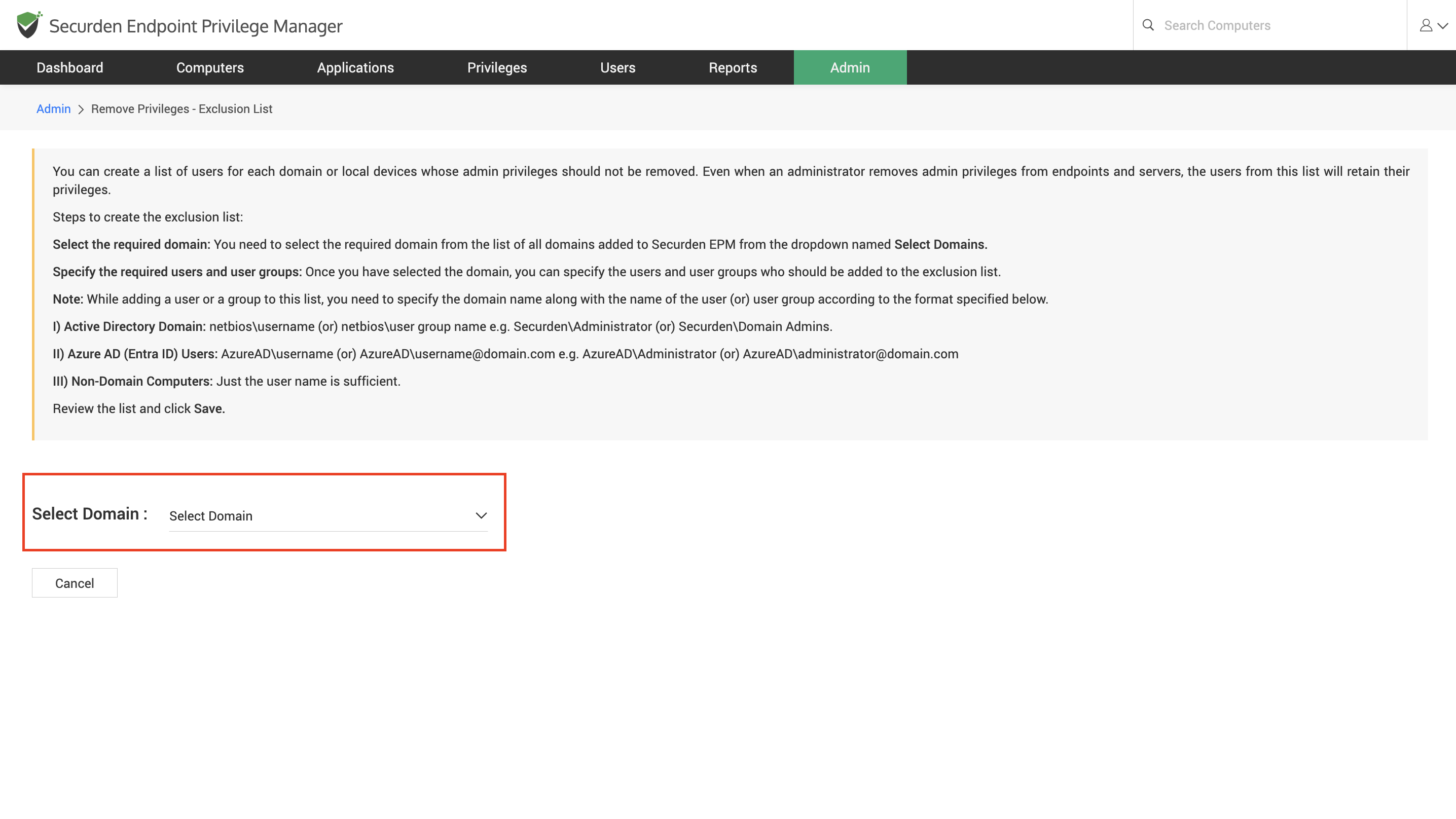1456x819 pixels.
Task: Click the 'I) Active Directory Domain:' line
Action: pos(443,327)
